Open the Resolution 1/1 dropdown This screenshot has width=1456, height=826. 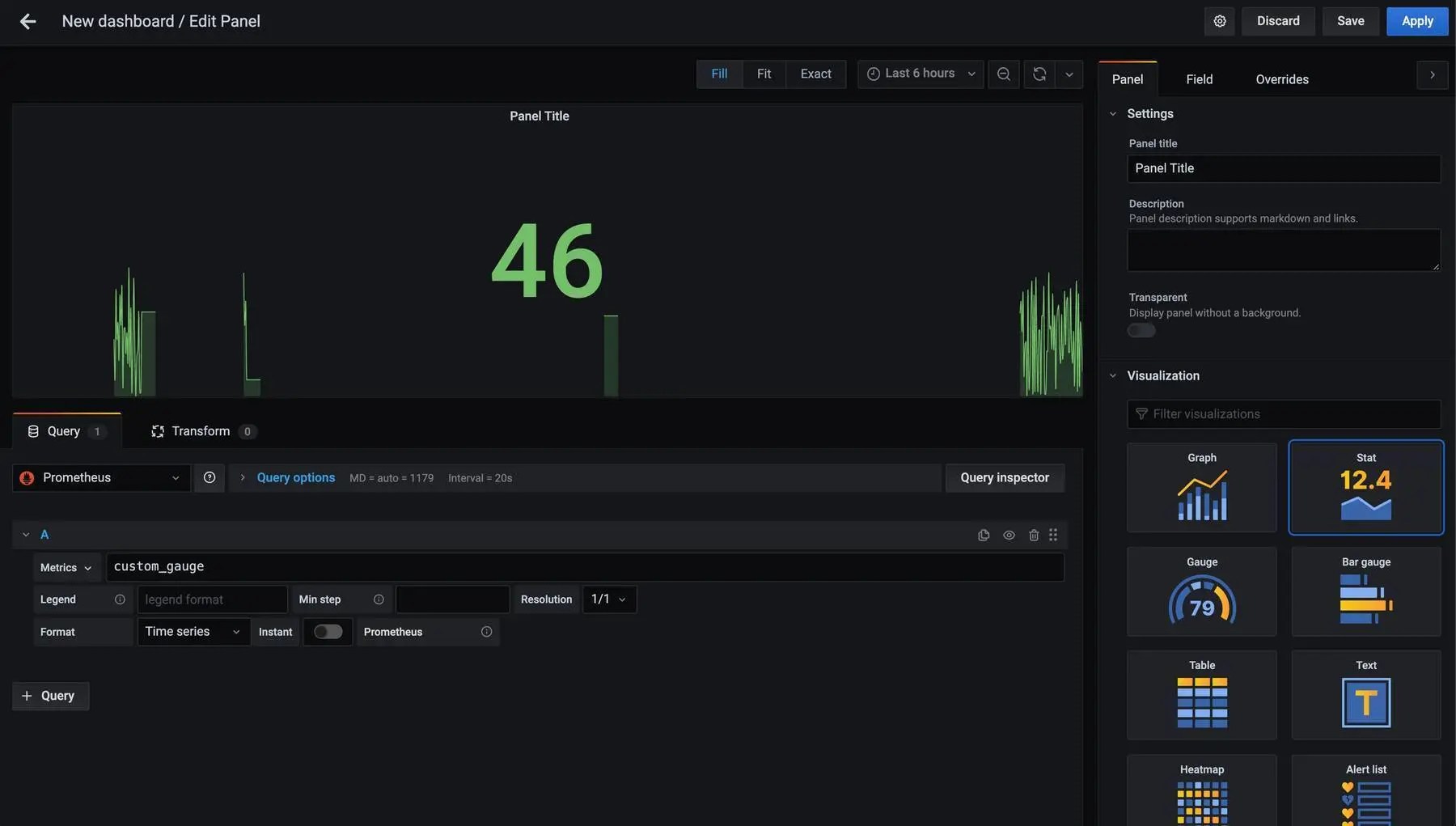point(608,599)
